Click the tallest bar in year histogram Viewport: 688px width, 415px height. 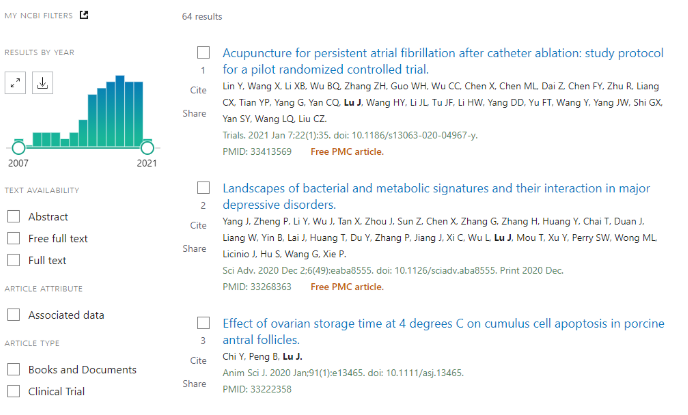point(120,111)
